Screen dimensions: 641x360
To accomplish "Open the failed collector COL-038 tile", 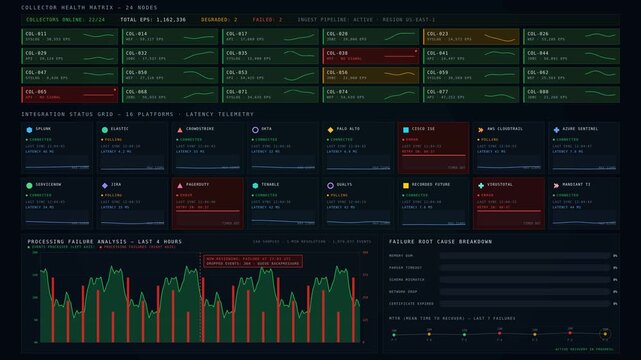I will (371, 56).
